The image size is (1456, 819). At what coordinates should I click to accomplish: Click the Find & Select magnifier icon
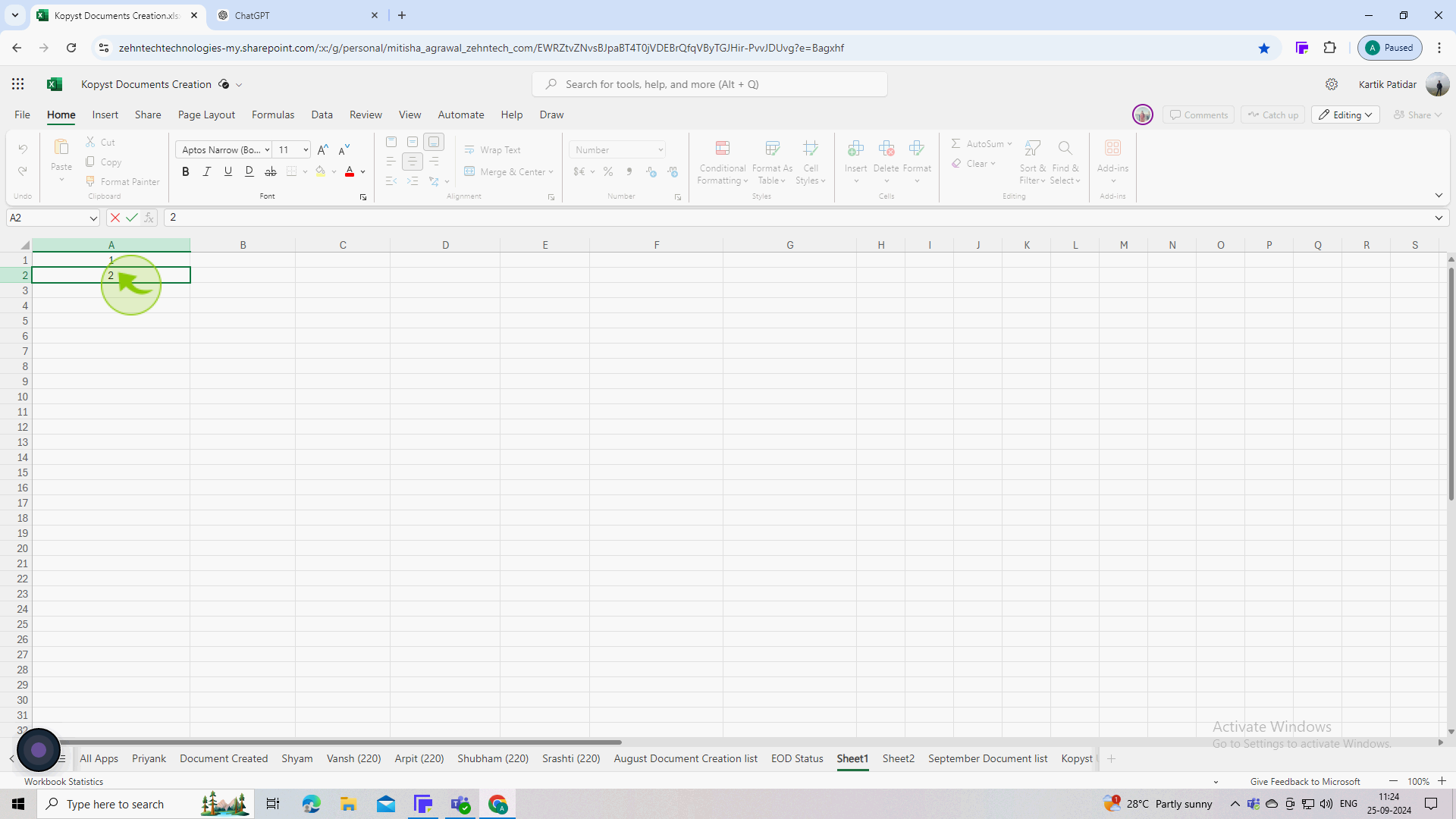(1065, 148)
